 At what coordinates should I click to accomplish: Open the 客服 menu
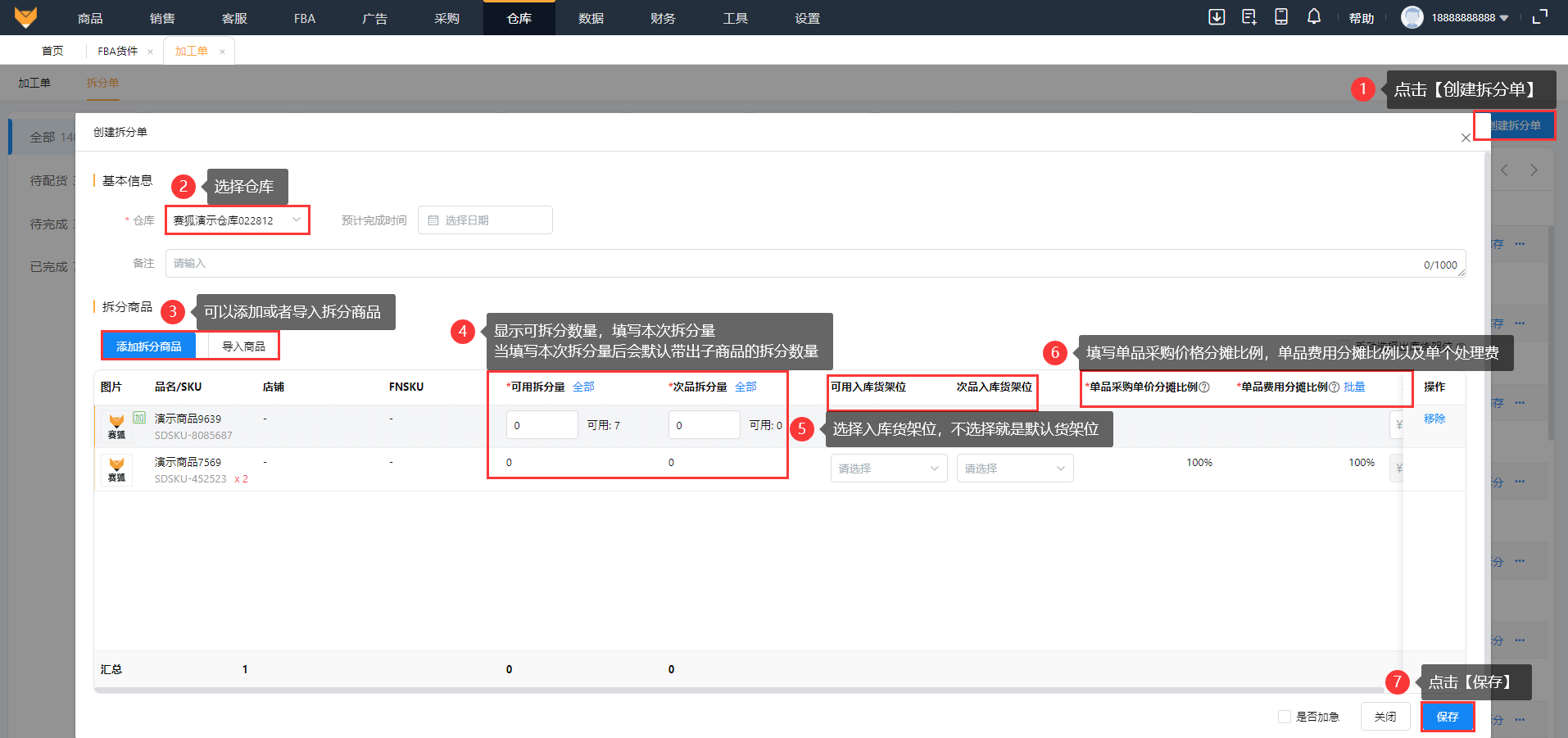tap(234, 18)
